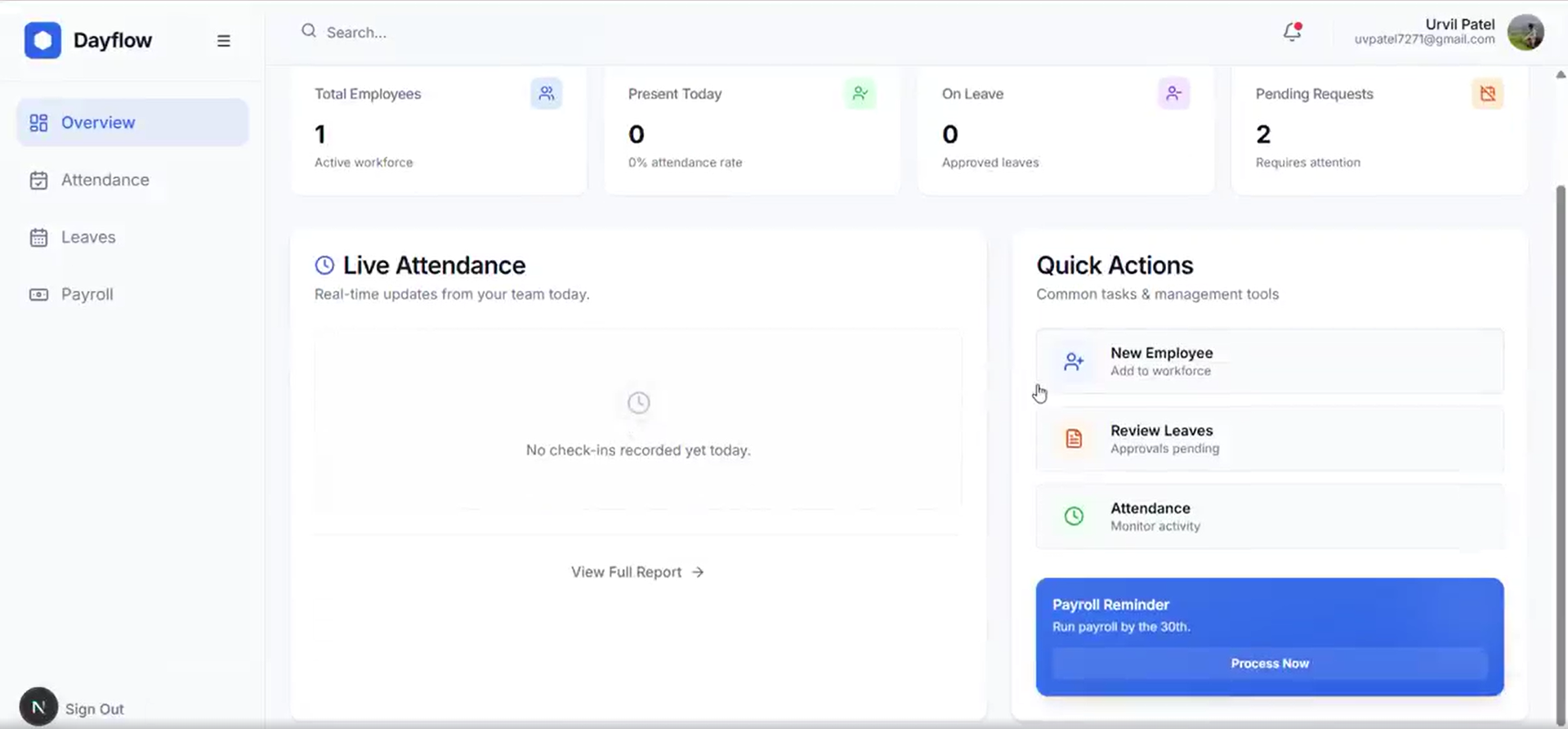This screenshot has height=729, width=1568.
Task: Click the user profile avatar picture
Action: 1525,33
